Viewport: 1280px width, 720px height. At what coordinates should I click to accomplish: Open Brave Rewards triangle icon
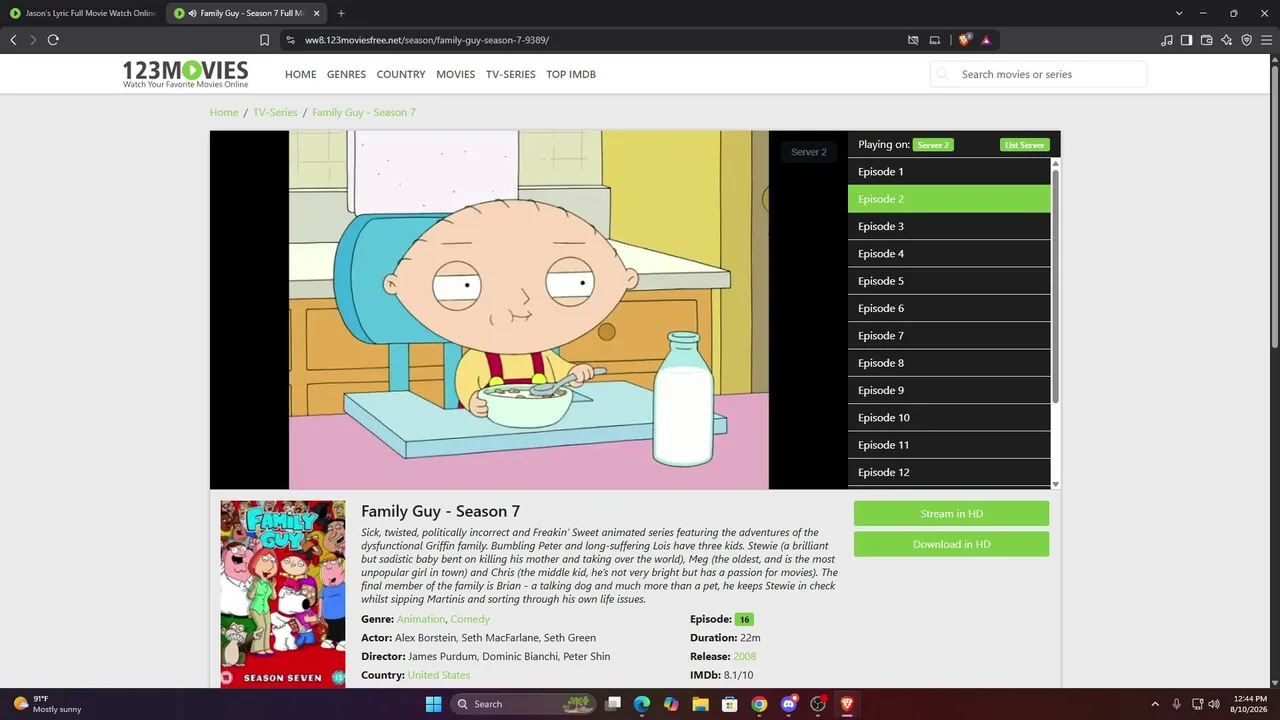[x=986, y=40]
